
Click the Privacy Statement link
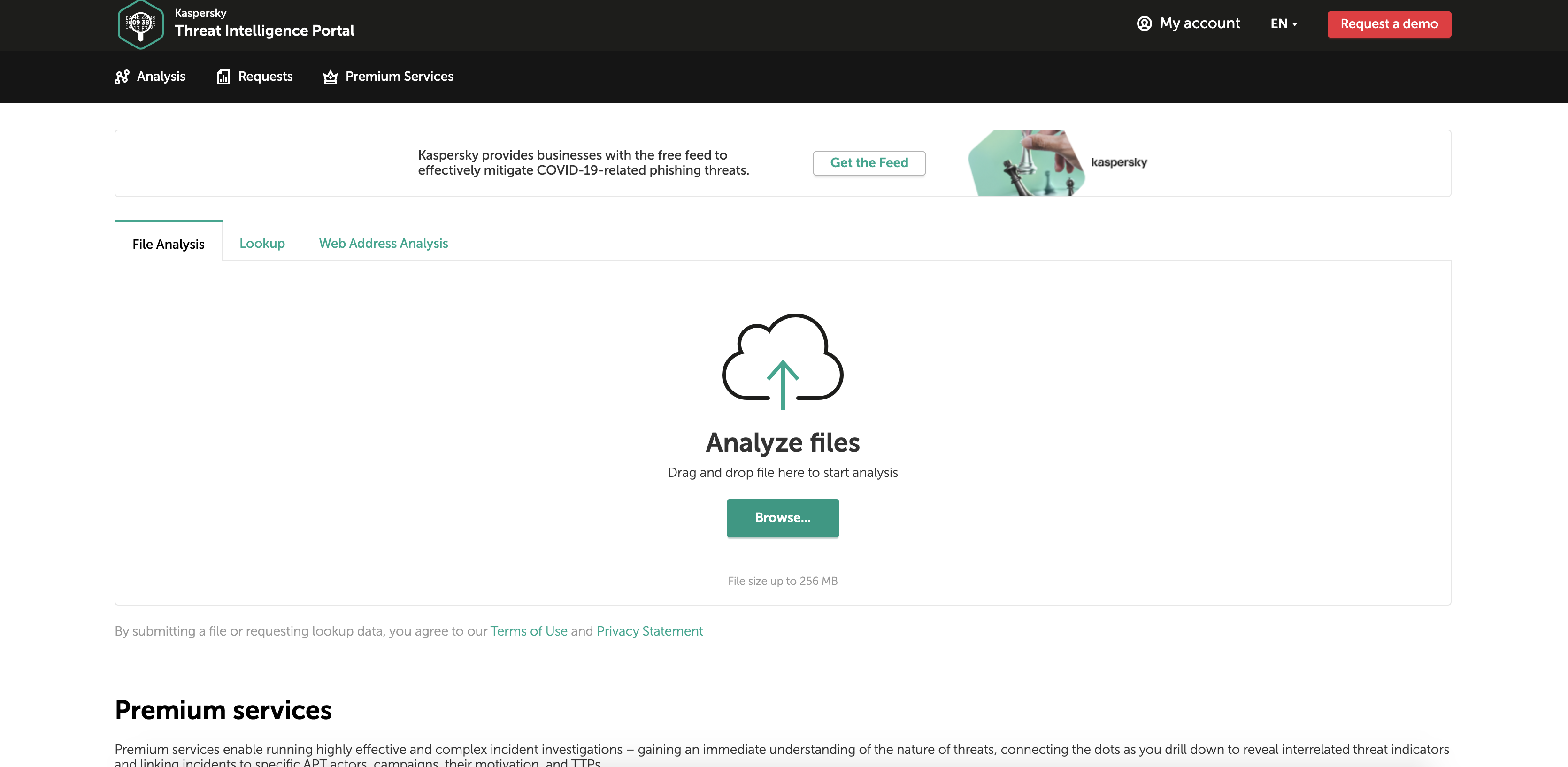pos(649,631)
